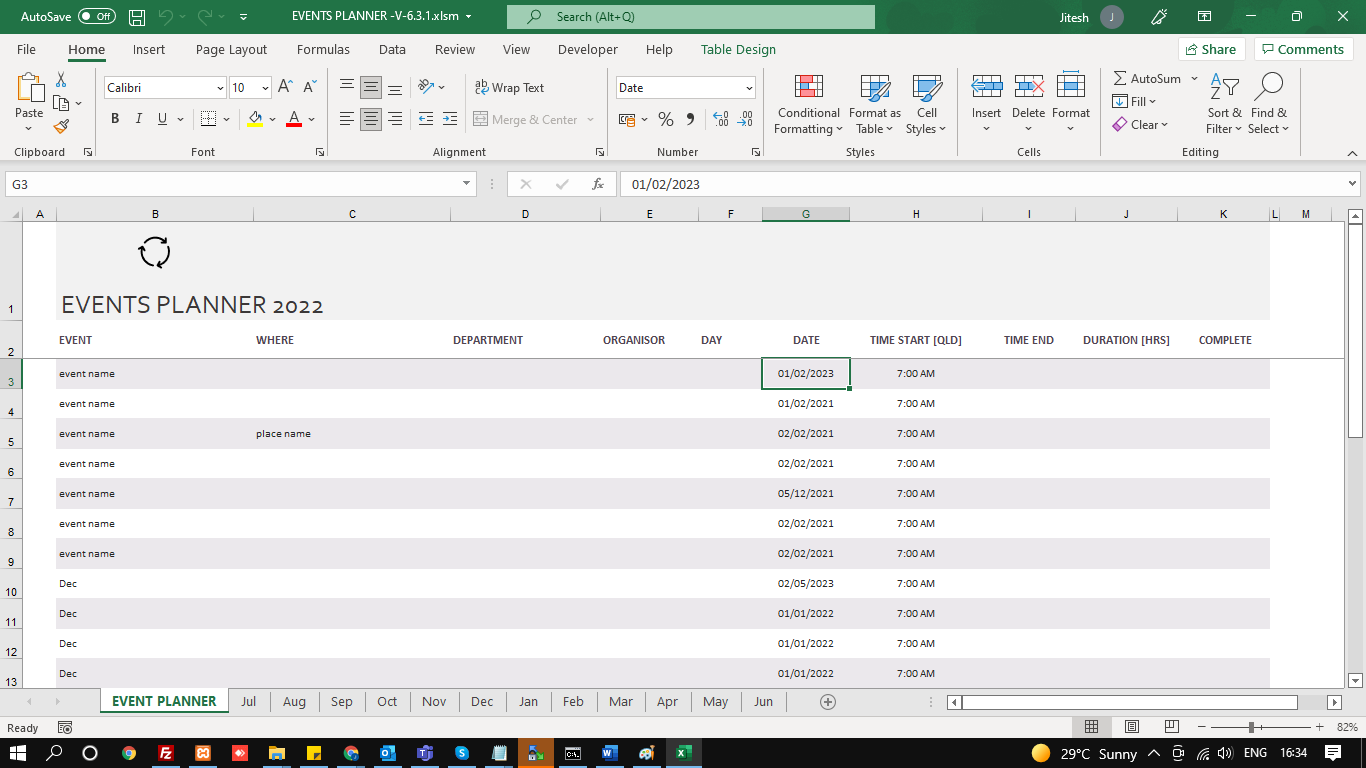
Task: Click the Save disk icon
Action: click(x=137, y=17)
